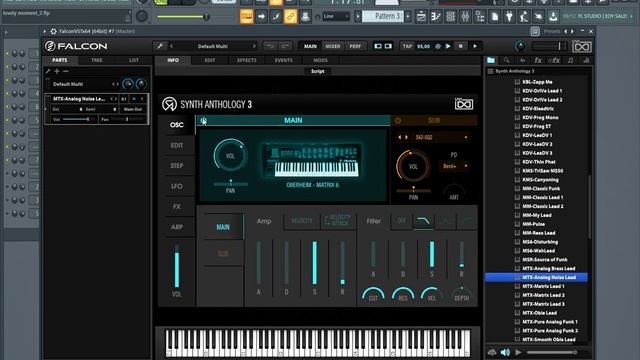Open the PD Bend+ dropdown
Viewport: 640px width, 360px height.
pos(454,166)
